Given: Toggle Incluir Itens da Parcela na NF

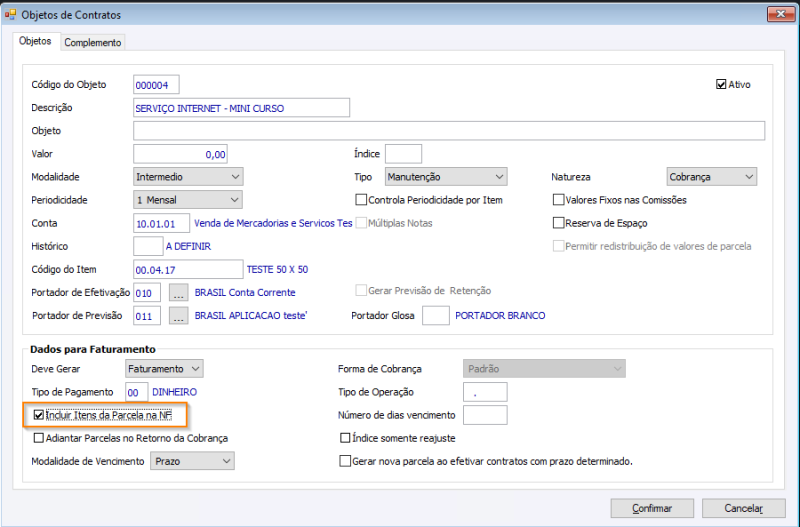Looking at the screenshot, I should [39, 415].
